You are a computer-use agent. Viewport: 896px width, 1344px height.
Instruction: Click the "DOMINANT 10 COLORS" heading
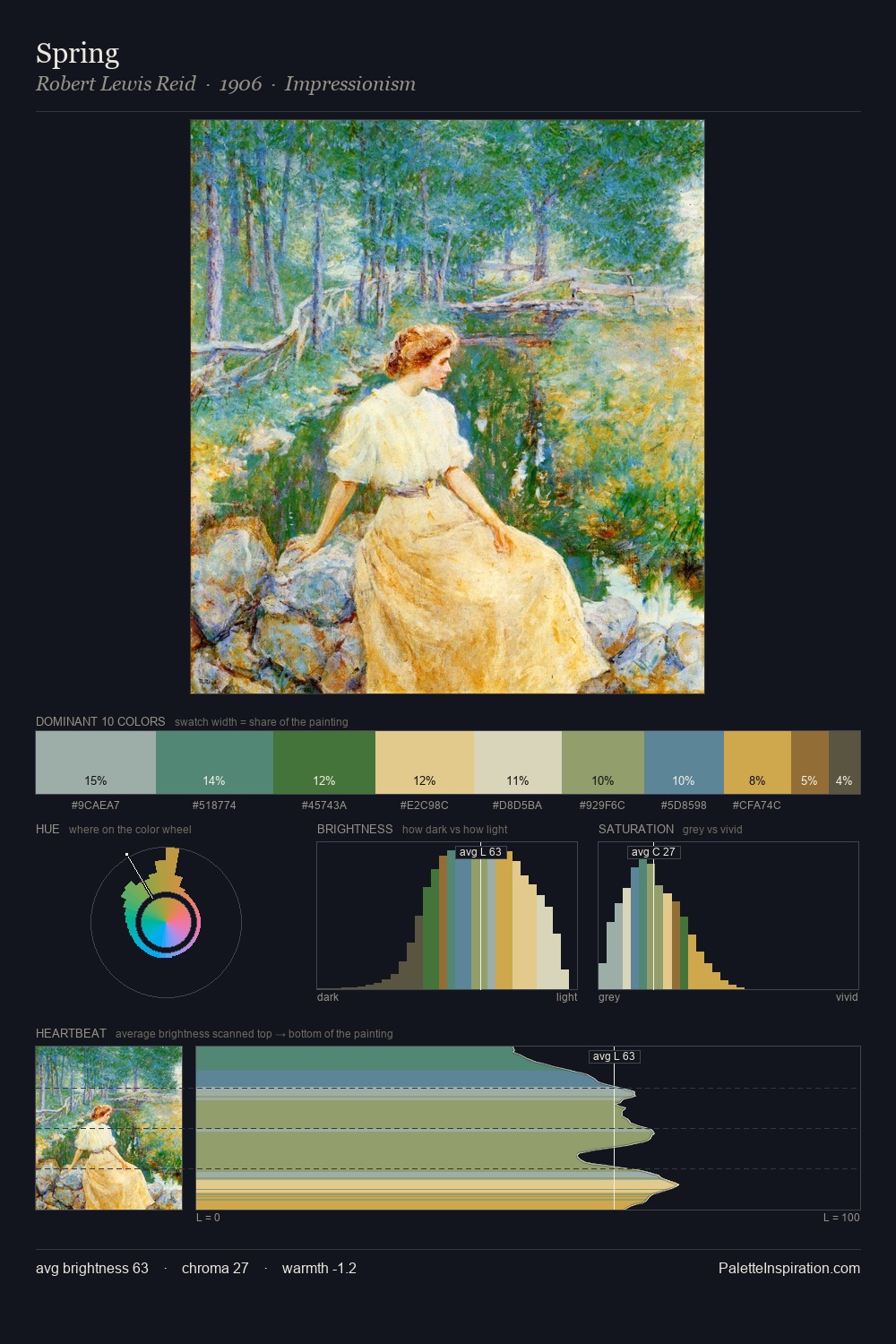[100, 721]
